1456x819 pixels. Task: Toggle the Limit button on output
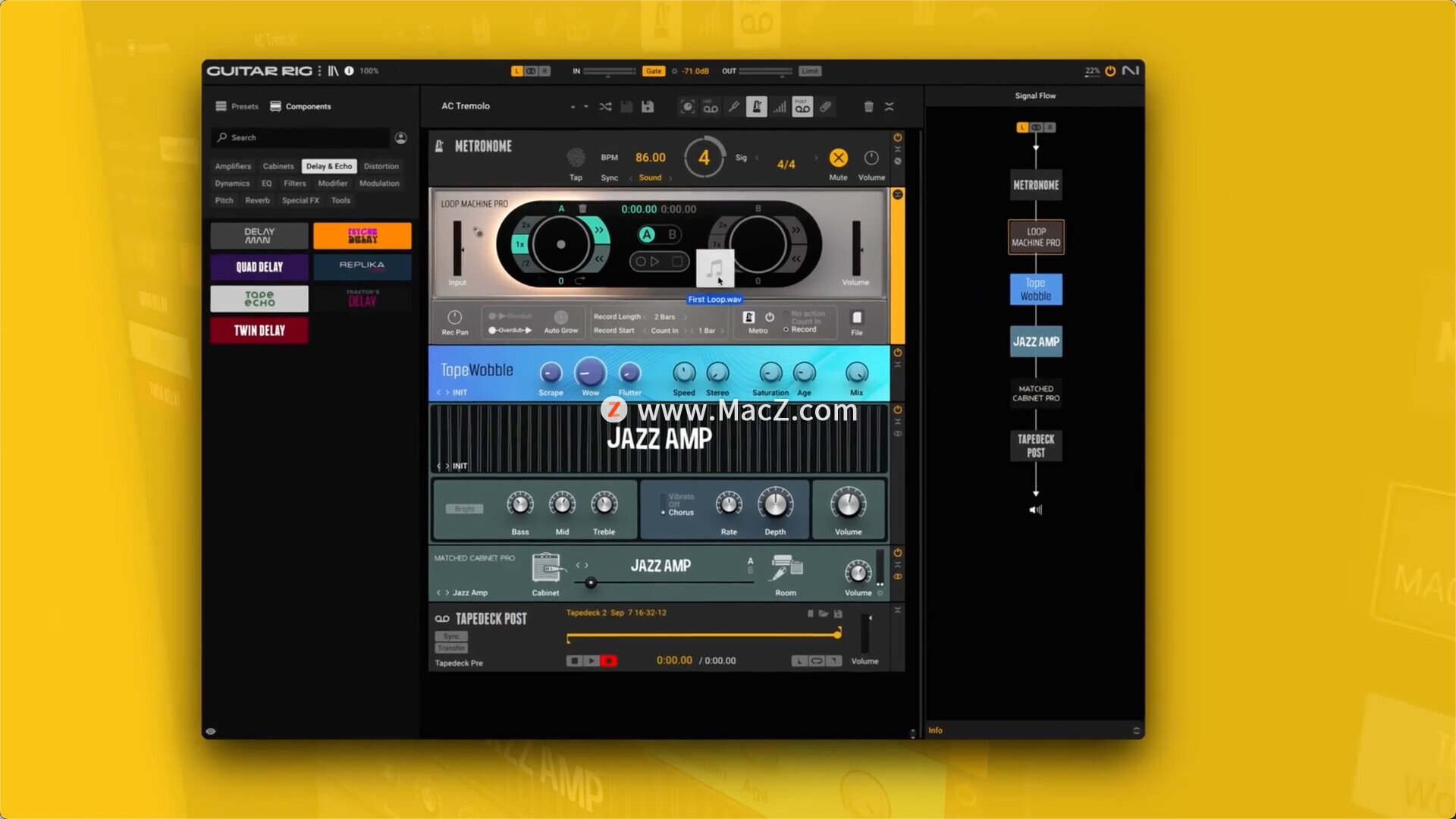tap(810, 71)
